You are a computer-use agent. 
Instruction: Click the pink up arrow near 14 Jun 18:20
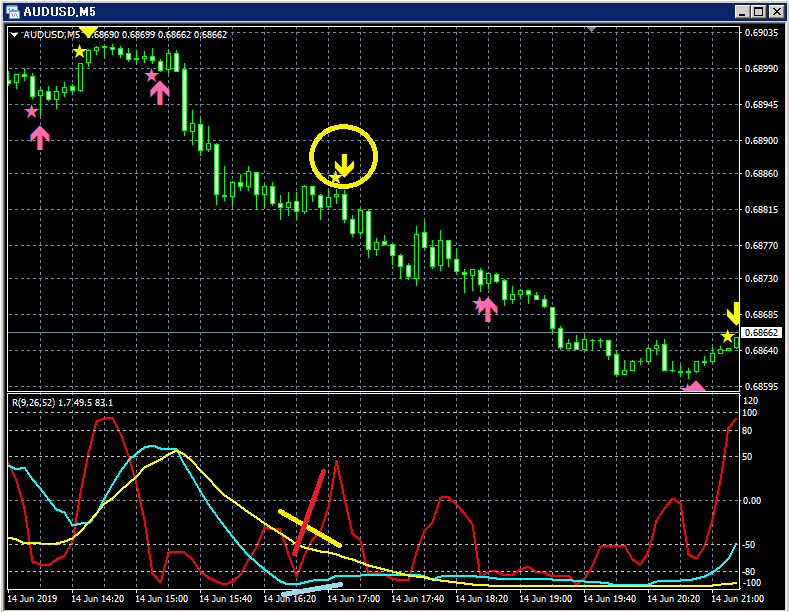coord(488,309)
